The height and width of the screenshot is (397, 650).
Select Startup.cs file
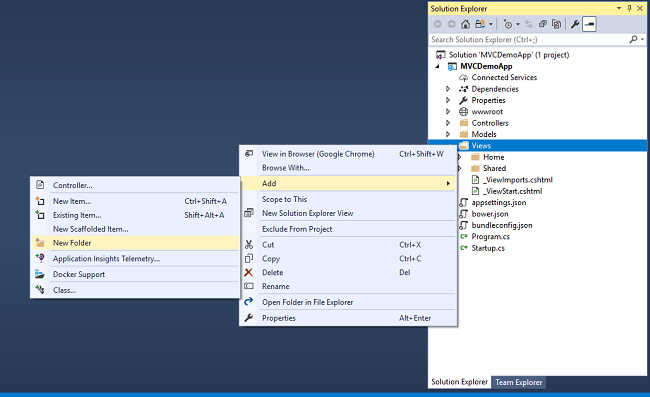click(488, 248)
